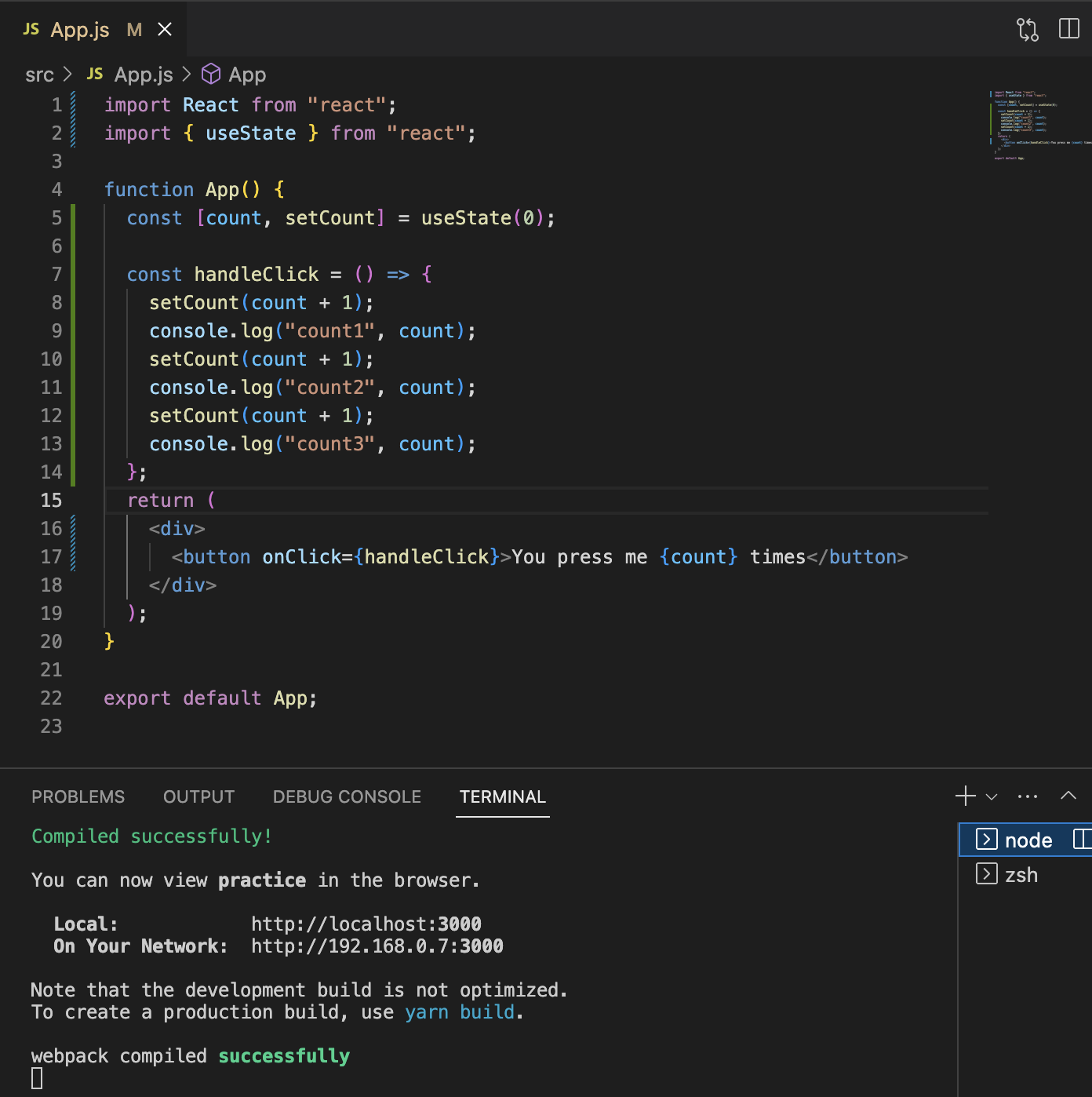Click the export default App line
1092x1097 pixels.
[210, 698]
